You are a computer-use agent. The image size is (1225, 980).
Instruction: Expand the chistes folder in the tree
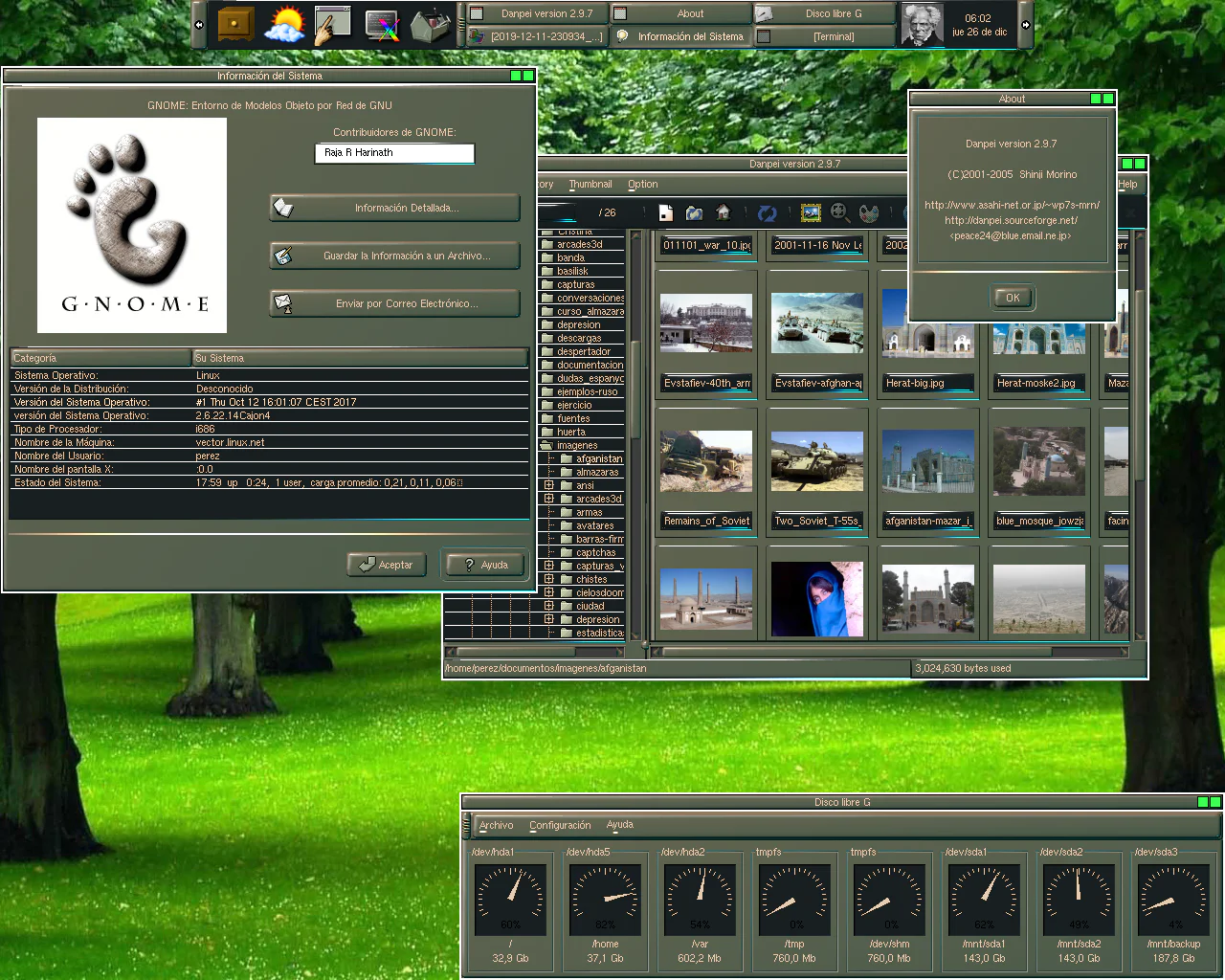pyautogui.click(x=549, y=579)
